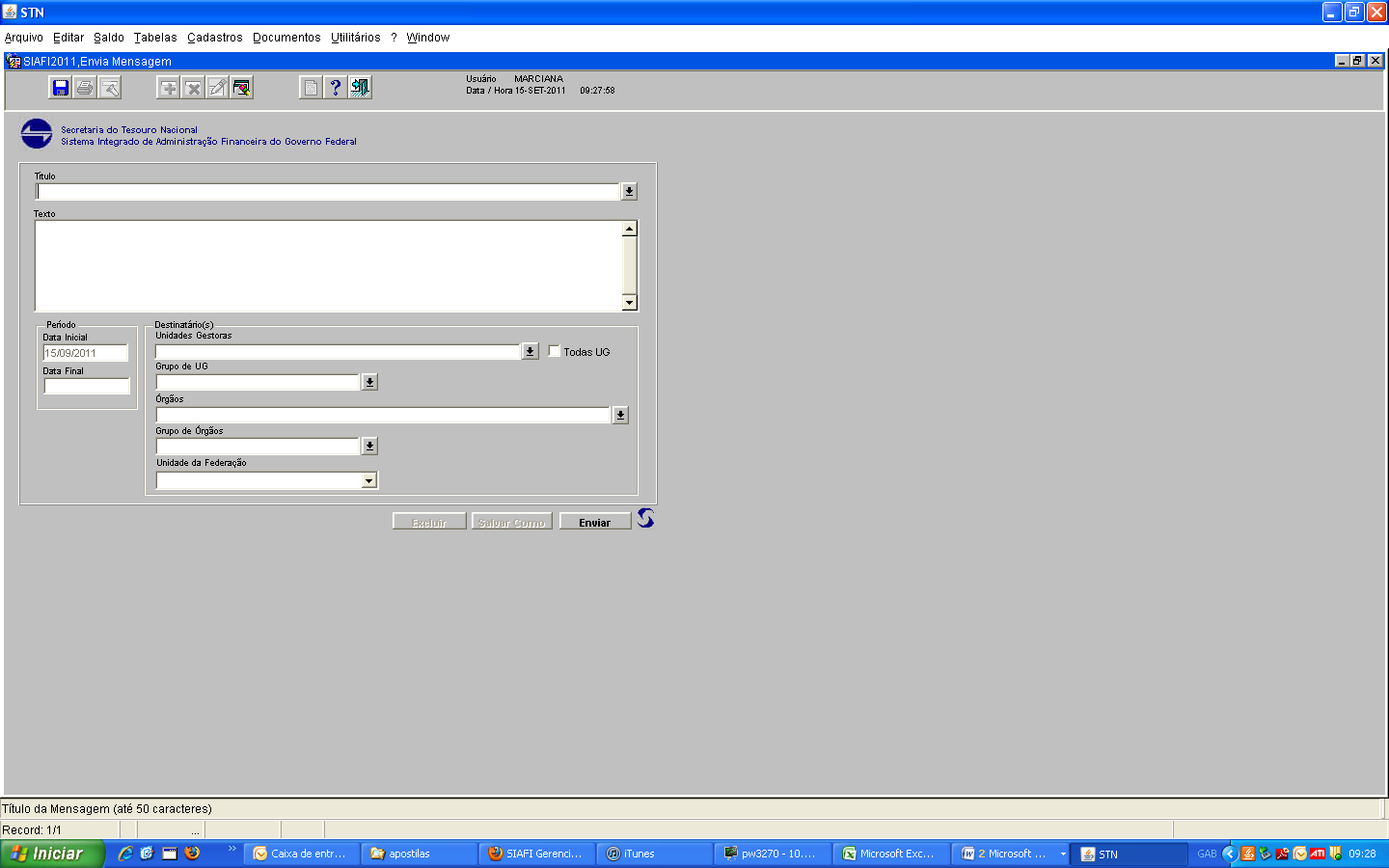Viewport: 1389px width, 868px height.
Task: Open the Tabelas menu
Action: click(155, 38)
